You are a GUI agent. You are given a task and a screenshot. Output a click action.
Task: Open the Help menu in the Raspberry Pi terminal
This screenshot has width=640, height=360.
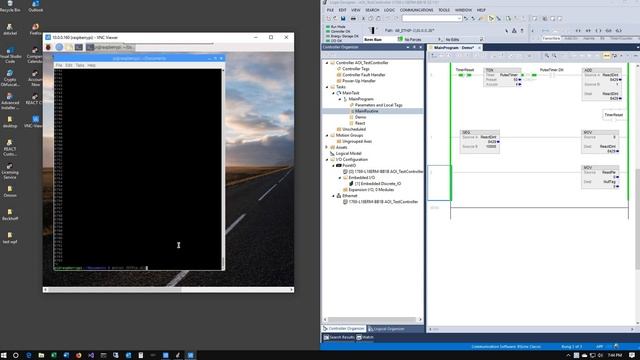[91, 65]
